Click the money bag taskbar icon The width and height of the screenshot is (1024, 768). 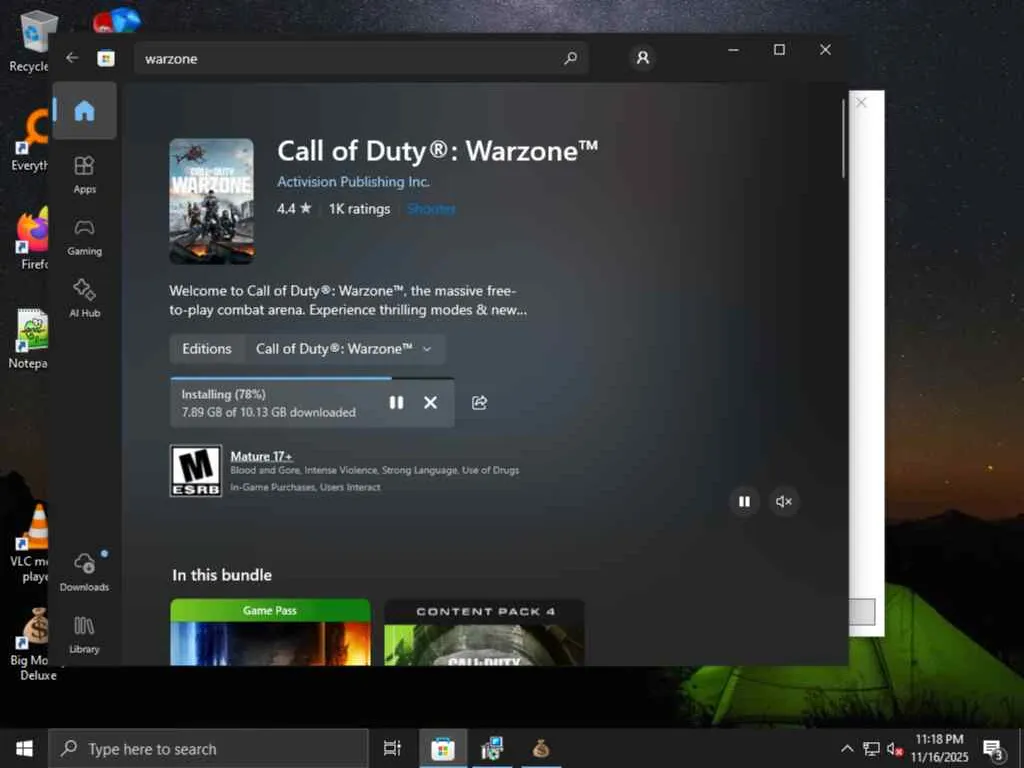(540, 748)
